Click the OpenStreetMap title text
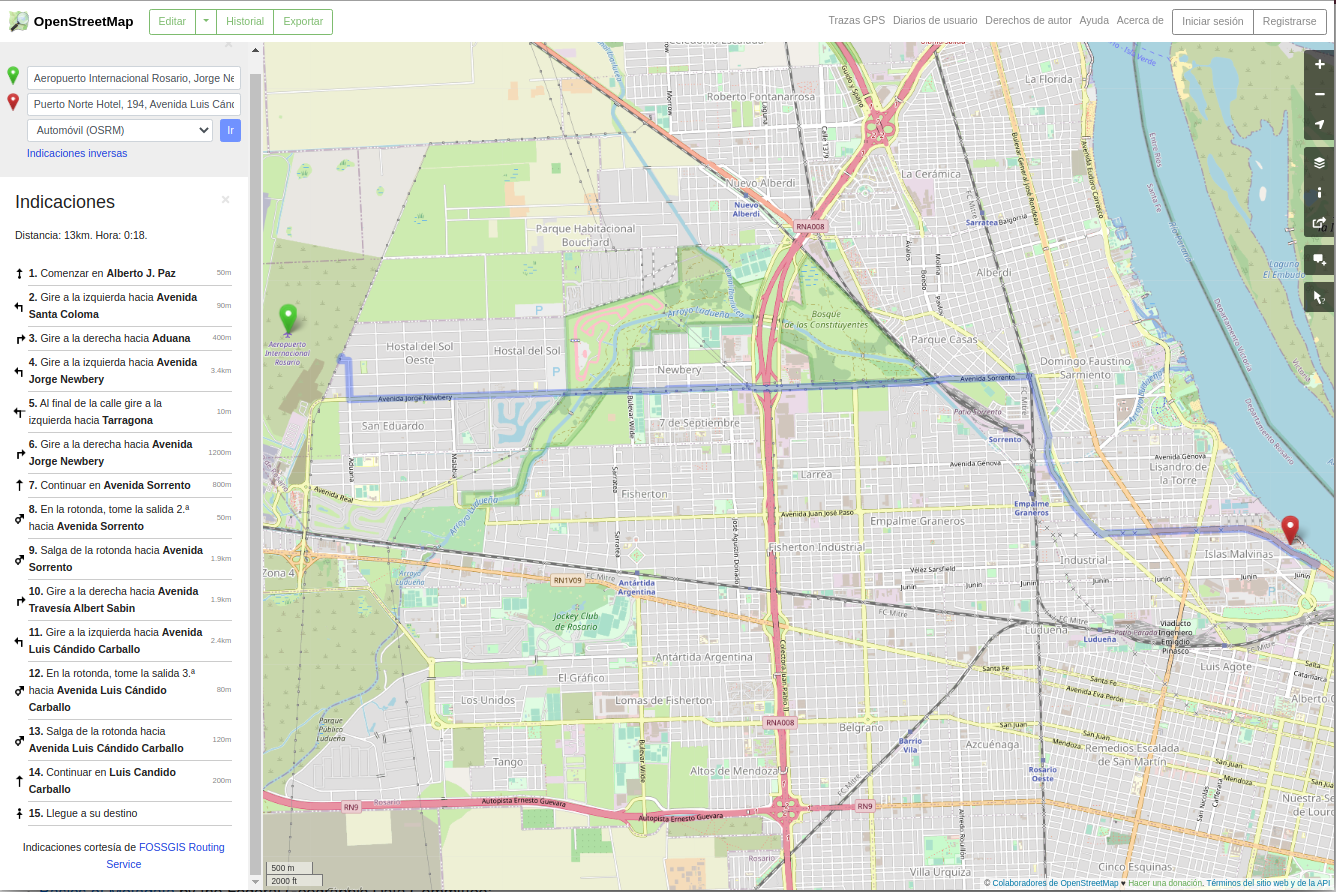 (x=83, y=21)
